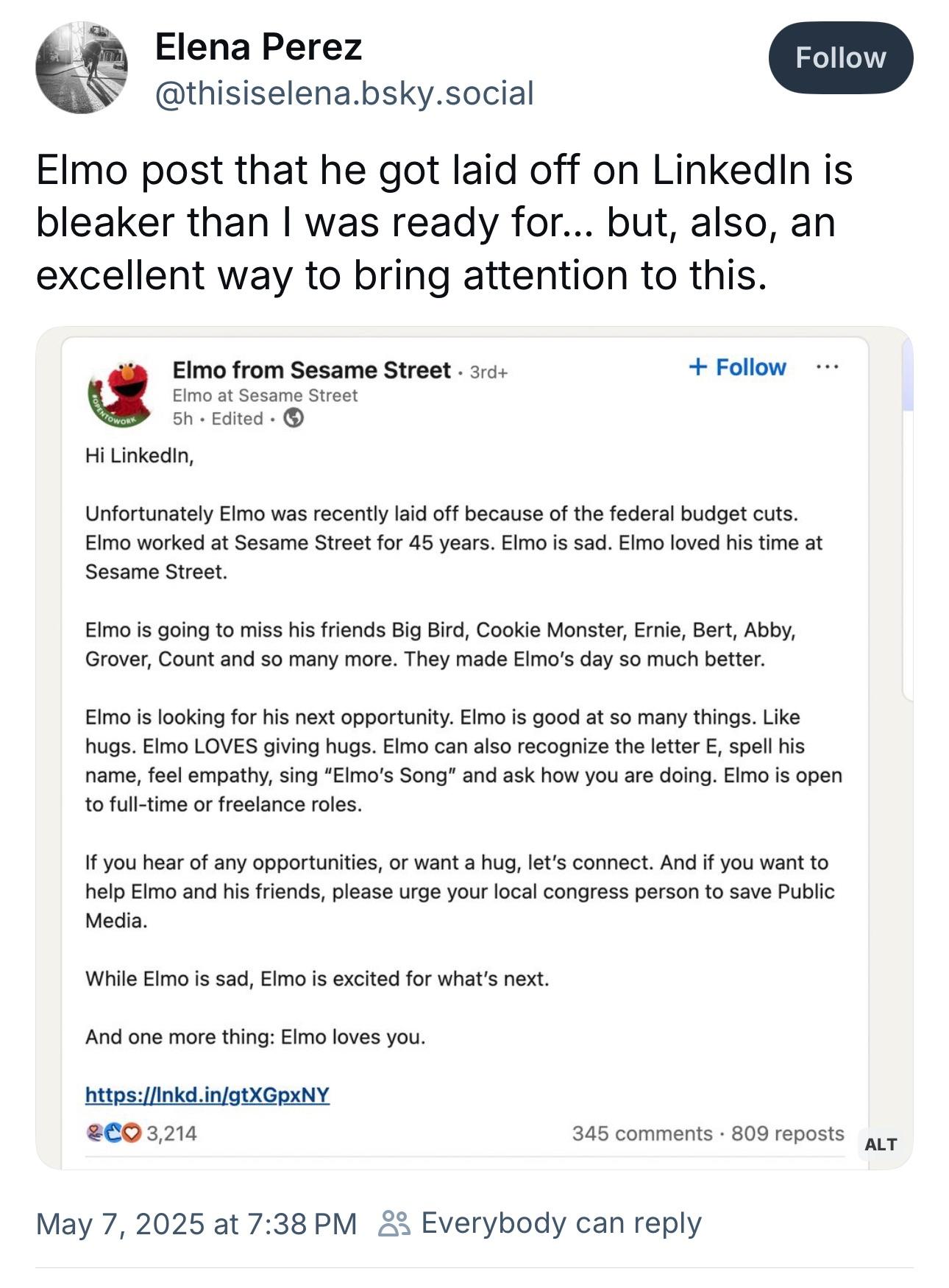Show the image ALT text badge

click(x=881, y=1144)
